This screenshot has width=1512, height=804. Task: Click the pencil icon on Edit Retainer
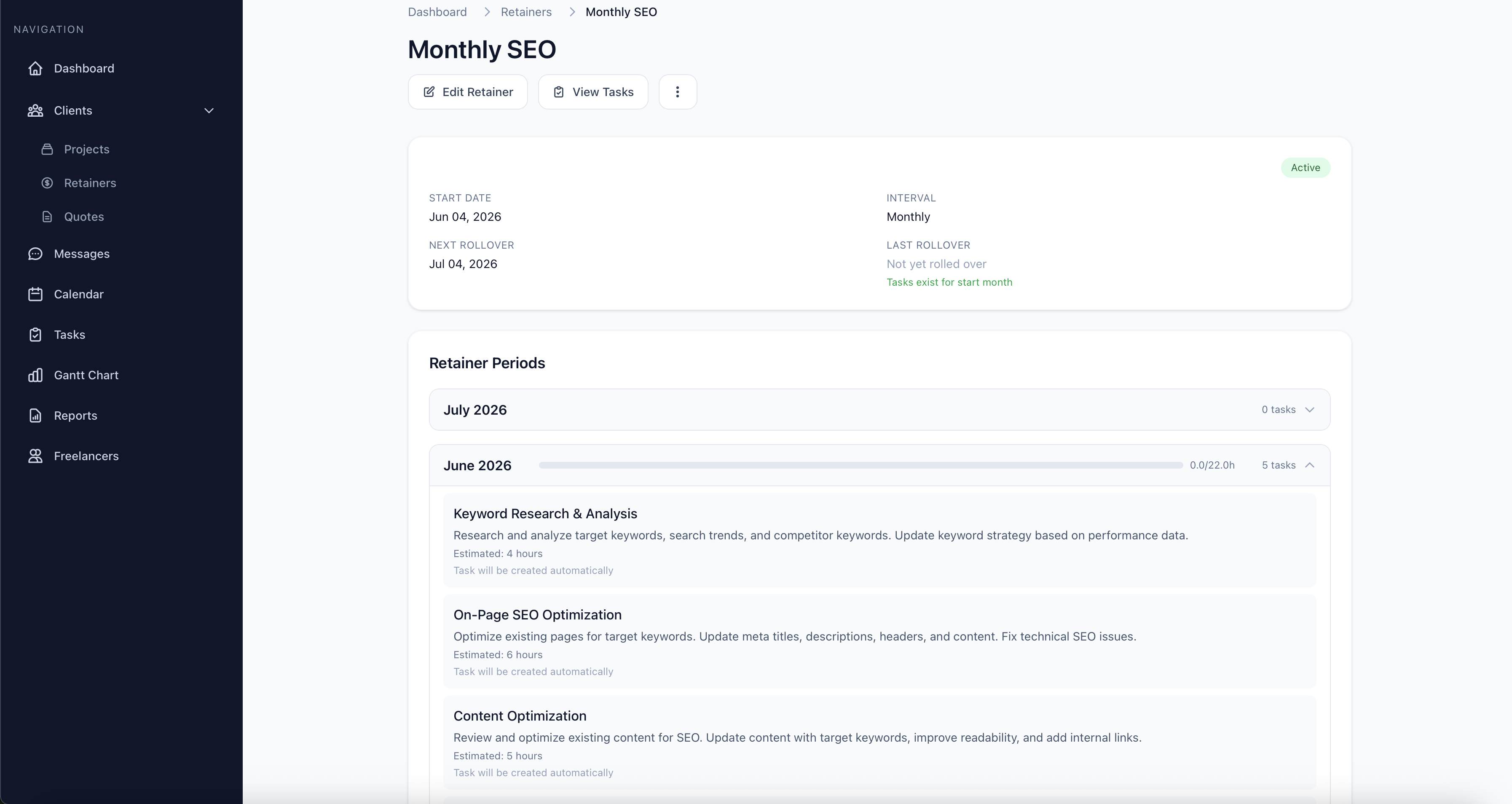tap(429, 92)
